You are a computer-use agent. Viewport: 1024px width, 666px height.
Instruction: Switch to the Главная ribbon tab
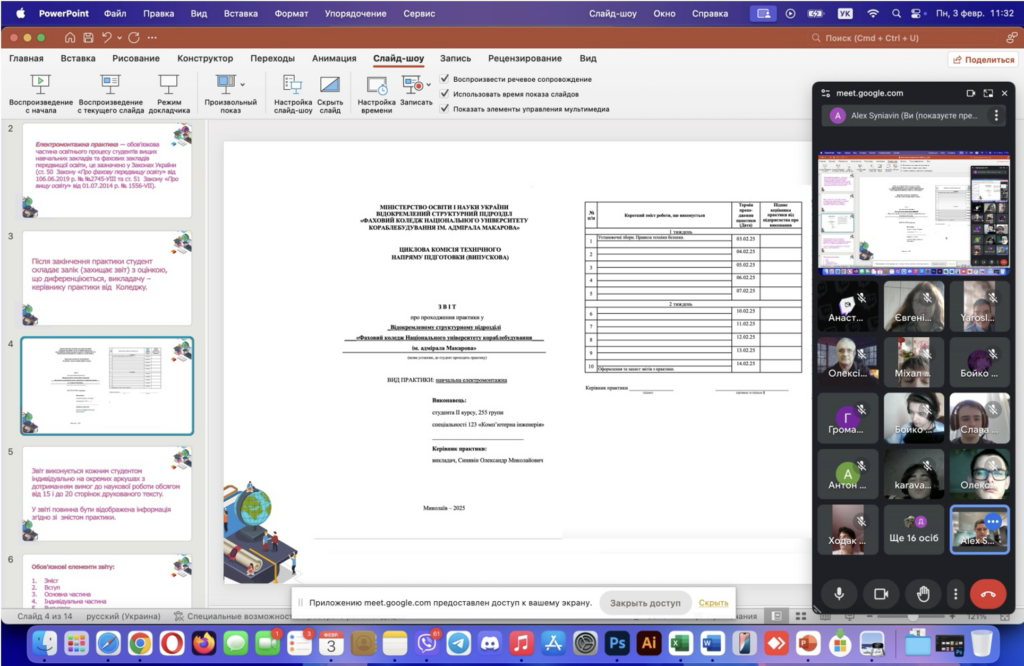(26, 58)
